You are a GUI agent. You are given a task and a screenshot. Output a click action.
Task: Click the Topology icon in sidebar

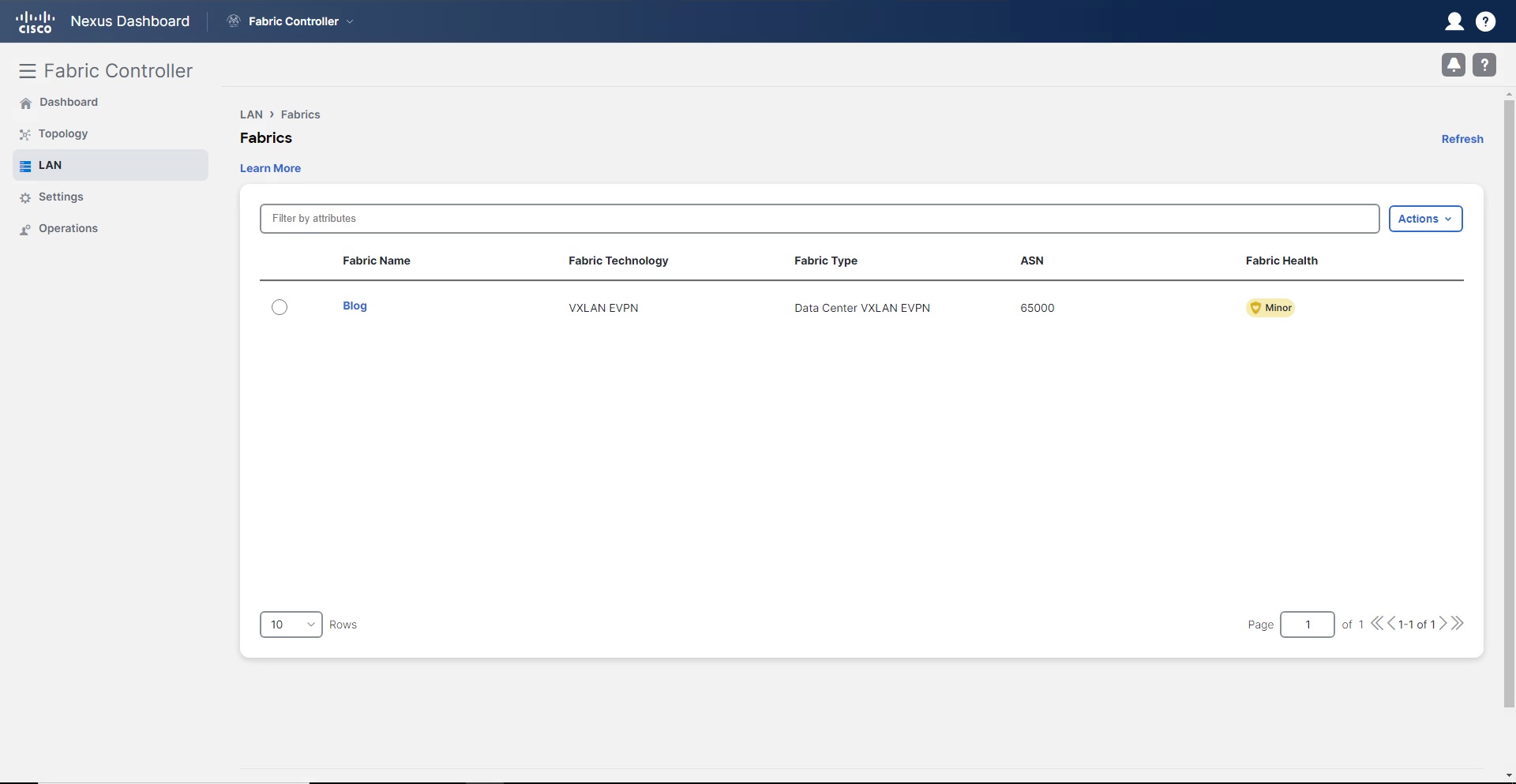coord(25,135)
